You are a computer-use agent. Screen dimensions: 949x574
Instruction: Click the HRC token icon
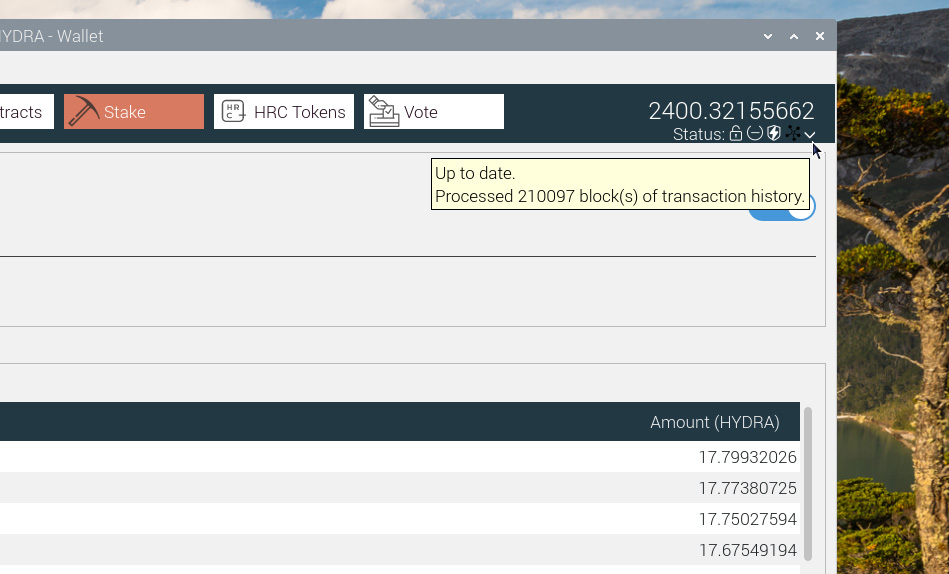(x=233, y=112)
